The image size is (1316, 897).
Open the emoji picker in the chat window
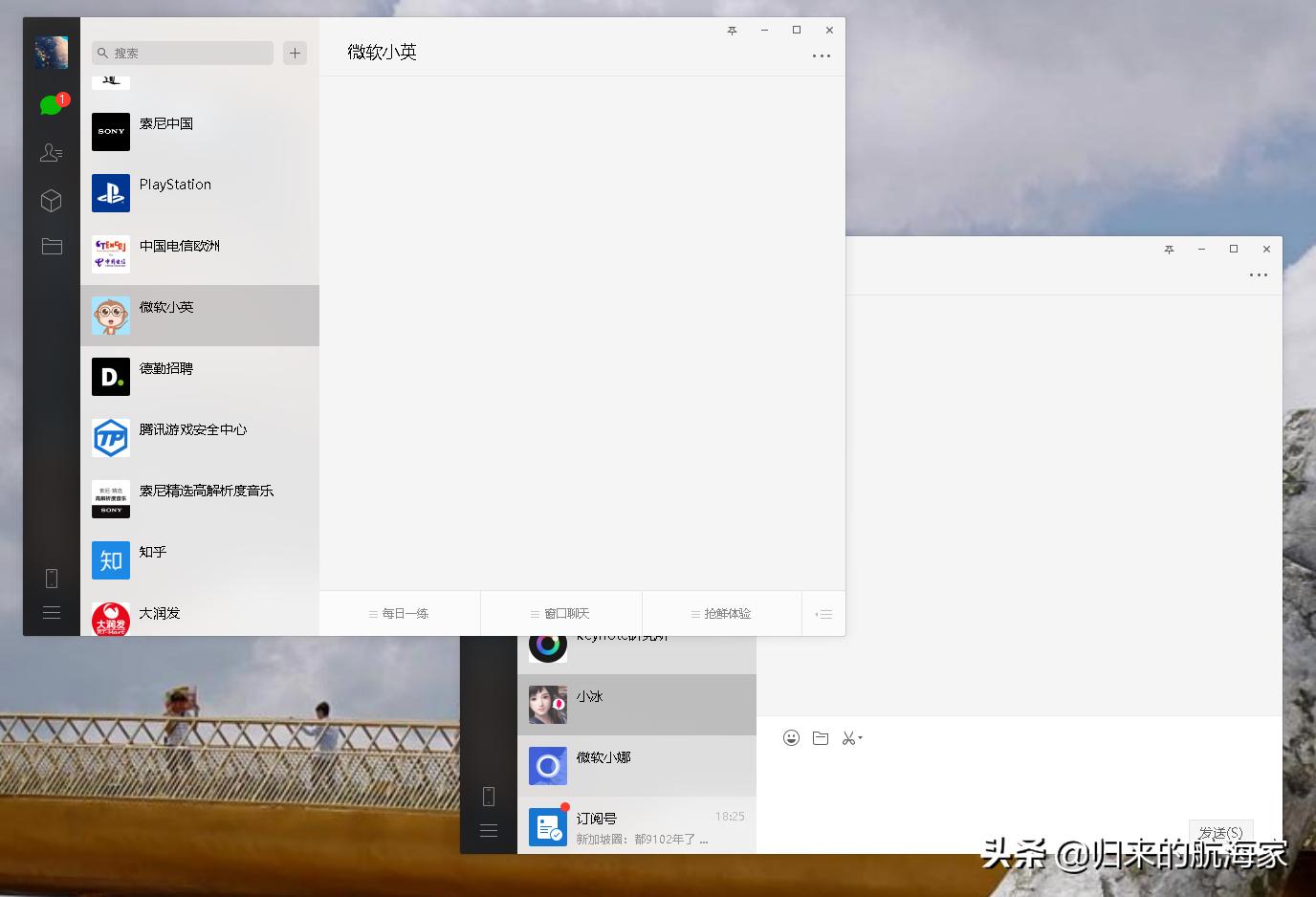click(791, 737)
